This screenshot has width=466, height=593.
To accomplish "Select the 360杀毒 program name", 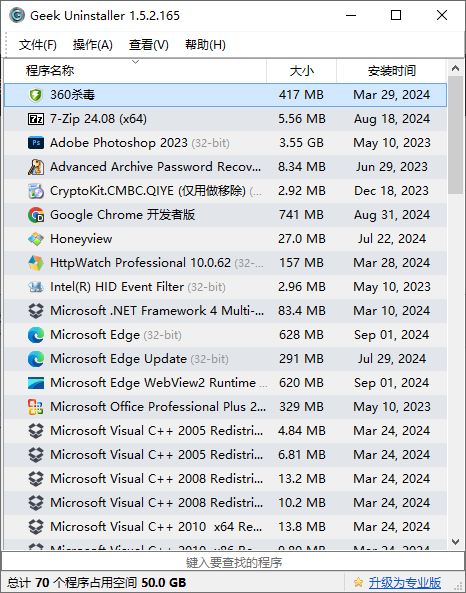I will 72,95.
